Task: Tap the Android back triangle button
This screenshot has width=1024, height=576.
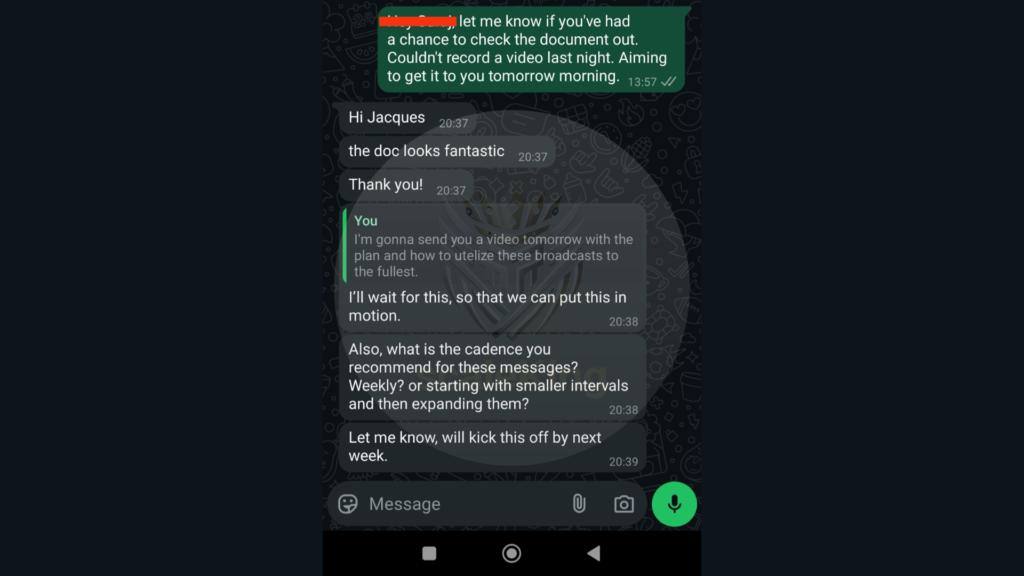Action: [594, 554]
